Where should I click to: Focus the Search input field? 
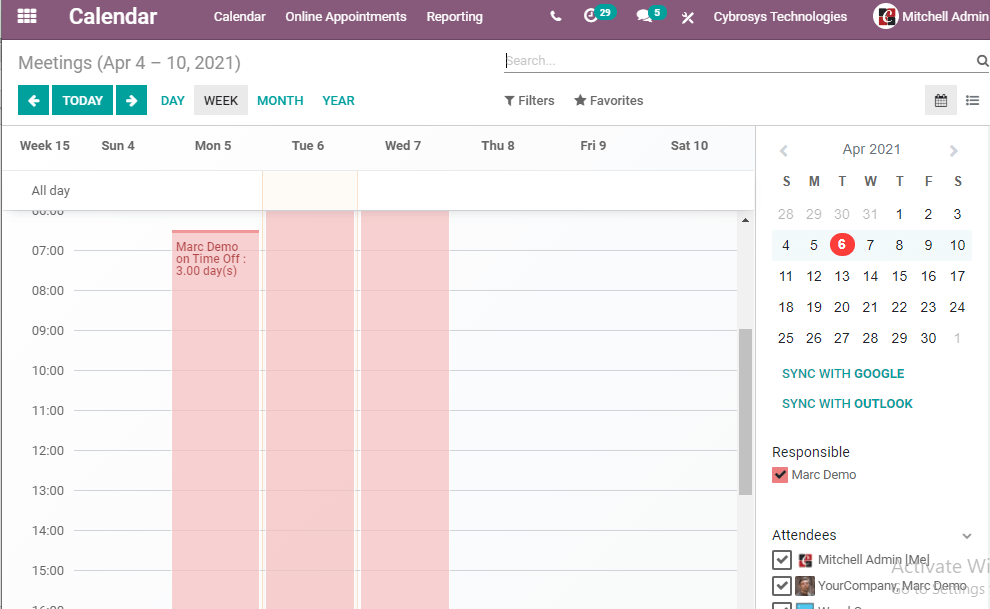click(739, 61)
